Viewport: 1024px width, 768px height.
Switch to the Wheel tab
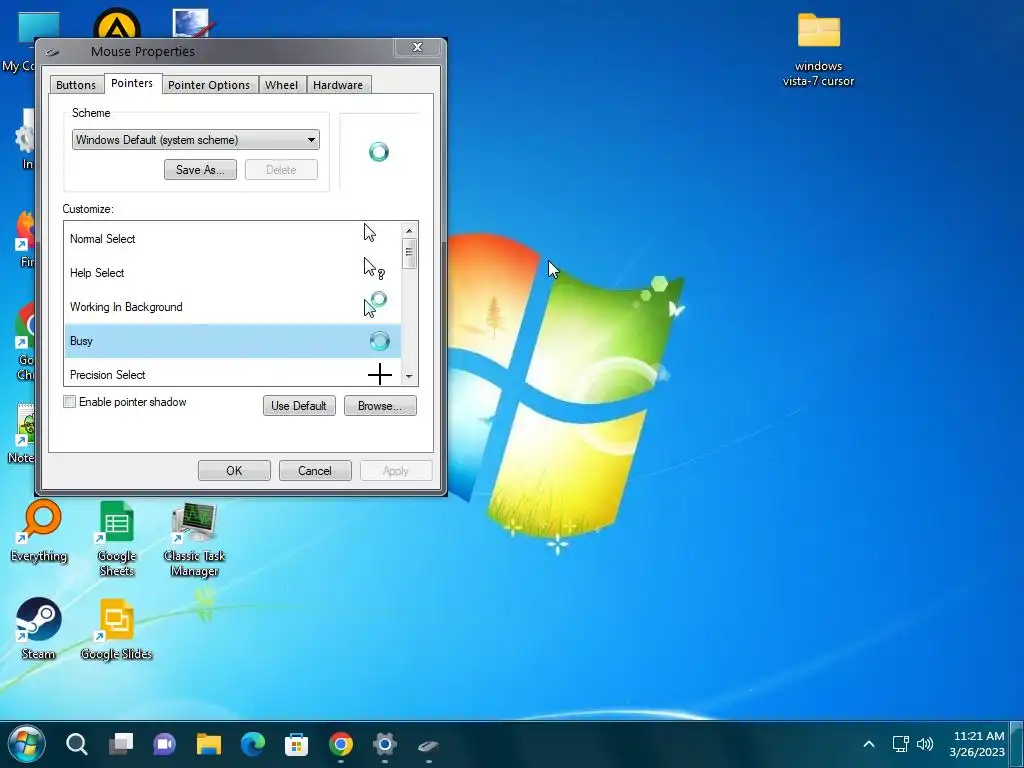pyautogui.click(x=281, y=85)
